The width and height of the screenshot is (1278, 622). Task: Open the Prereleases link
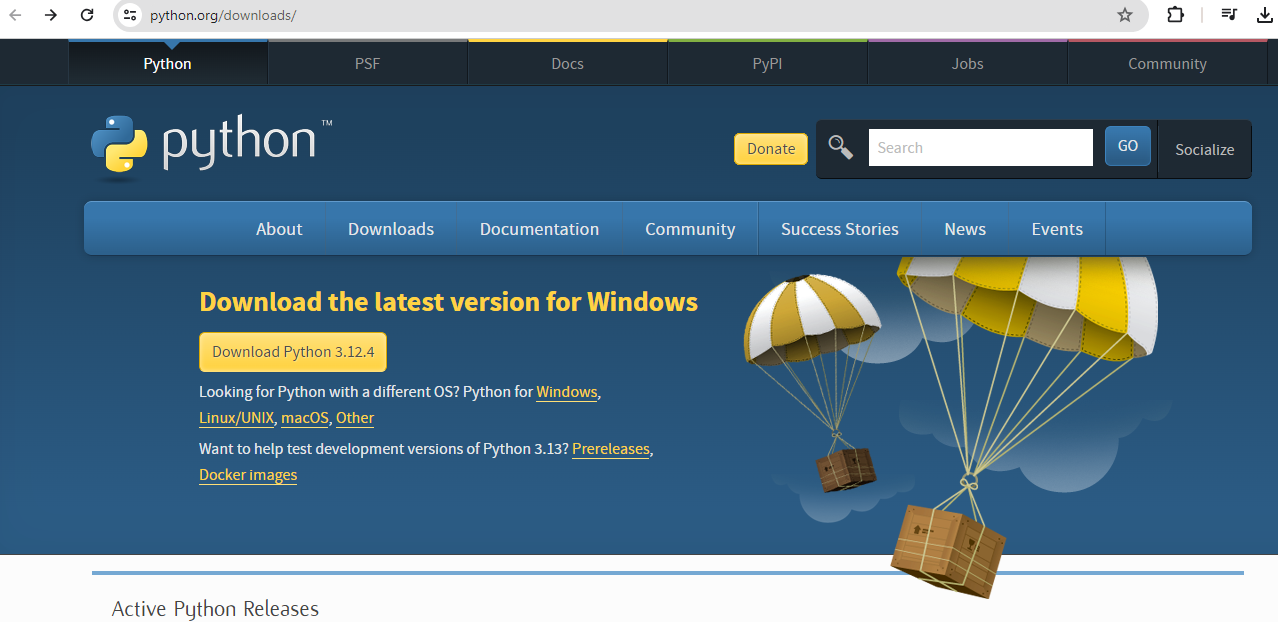tap(611, 449)
